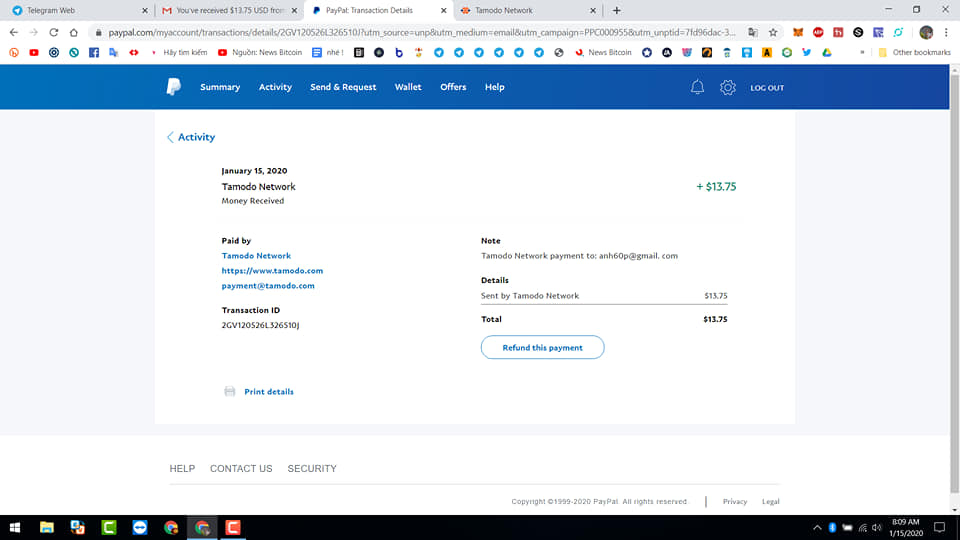
Task: Open MetaMask fox extension
Action: [x=798, y=32]
